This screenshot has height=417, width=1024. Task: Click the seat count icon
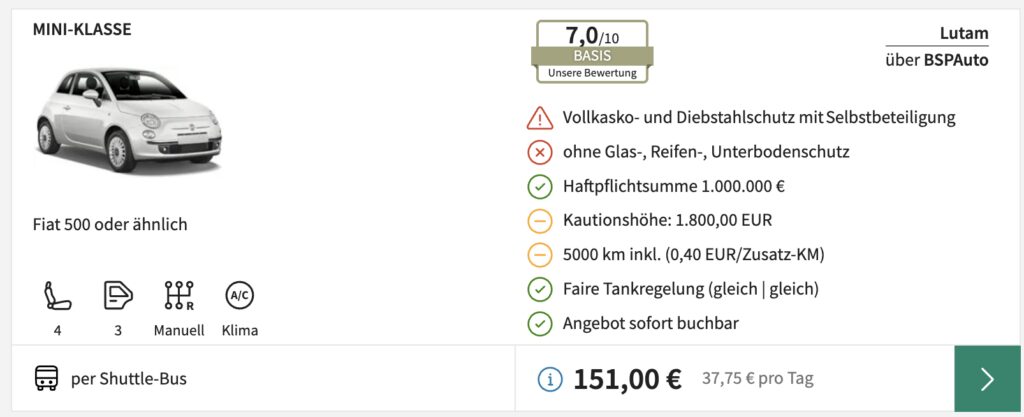tap(57, 296)
